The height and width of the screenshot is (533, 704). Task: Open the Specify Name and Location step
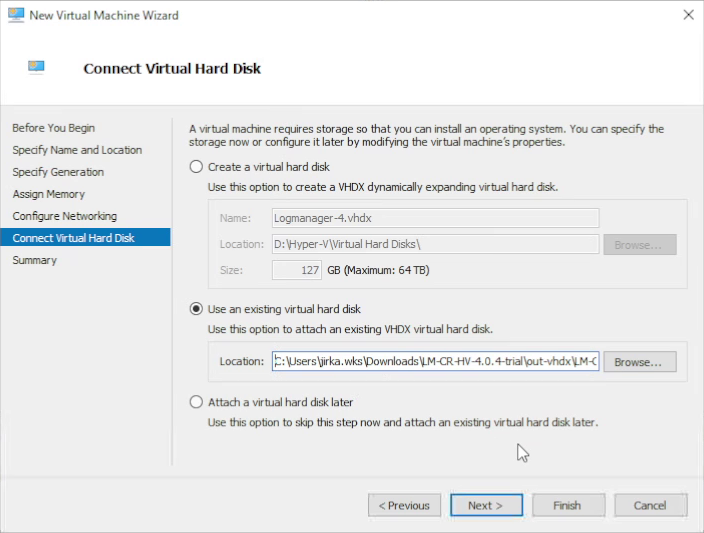tap(77, 150)
